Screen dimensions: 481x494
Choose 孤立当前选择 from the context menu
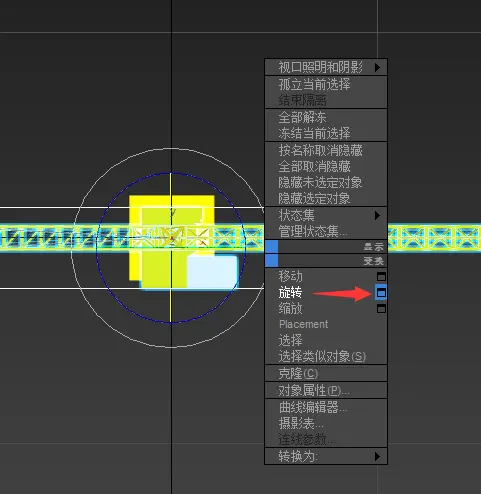[314, 84]
